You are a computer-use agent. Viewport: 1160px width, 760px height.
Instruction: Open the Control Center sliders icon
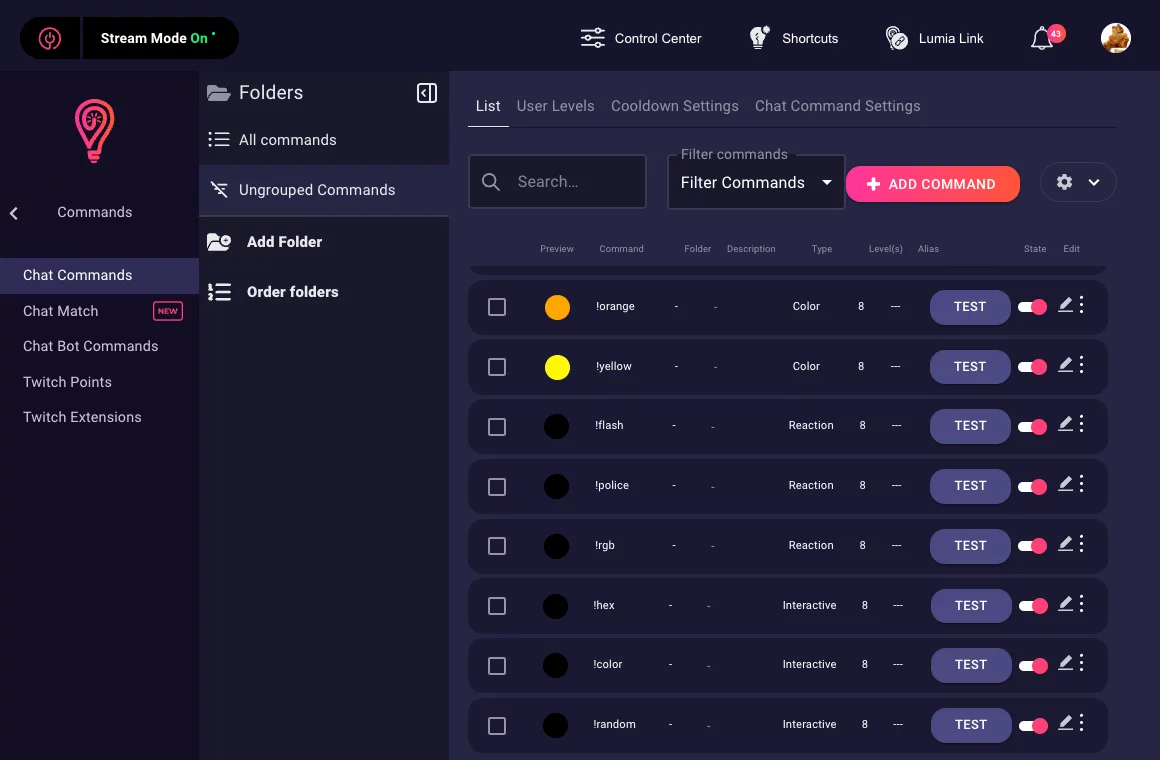tap(593, 38)
